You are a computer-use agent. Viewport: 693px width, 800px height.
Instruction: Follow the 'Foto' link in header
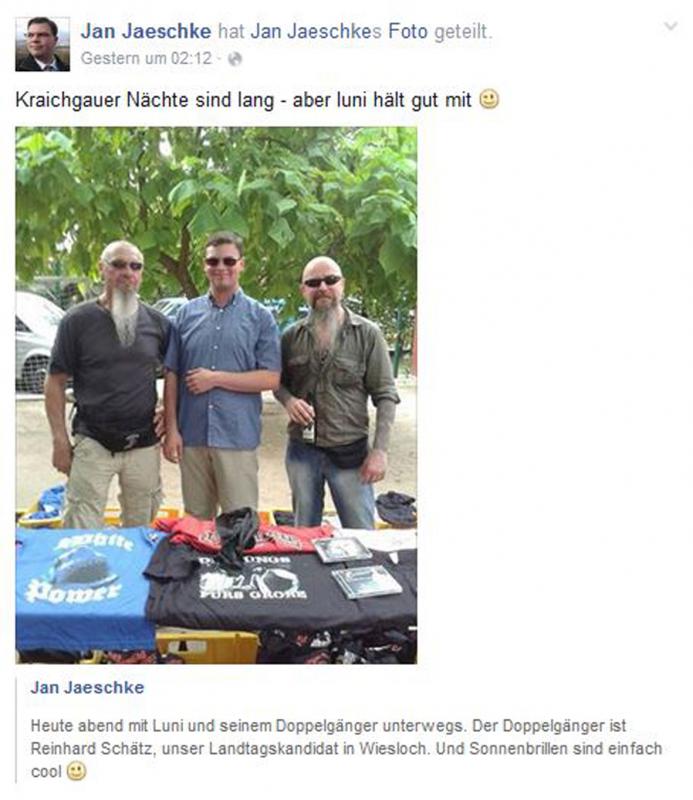[408, 31]
